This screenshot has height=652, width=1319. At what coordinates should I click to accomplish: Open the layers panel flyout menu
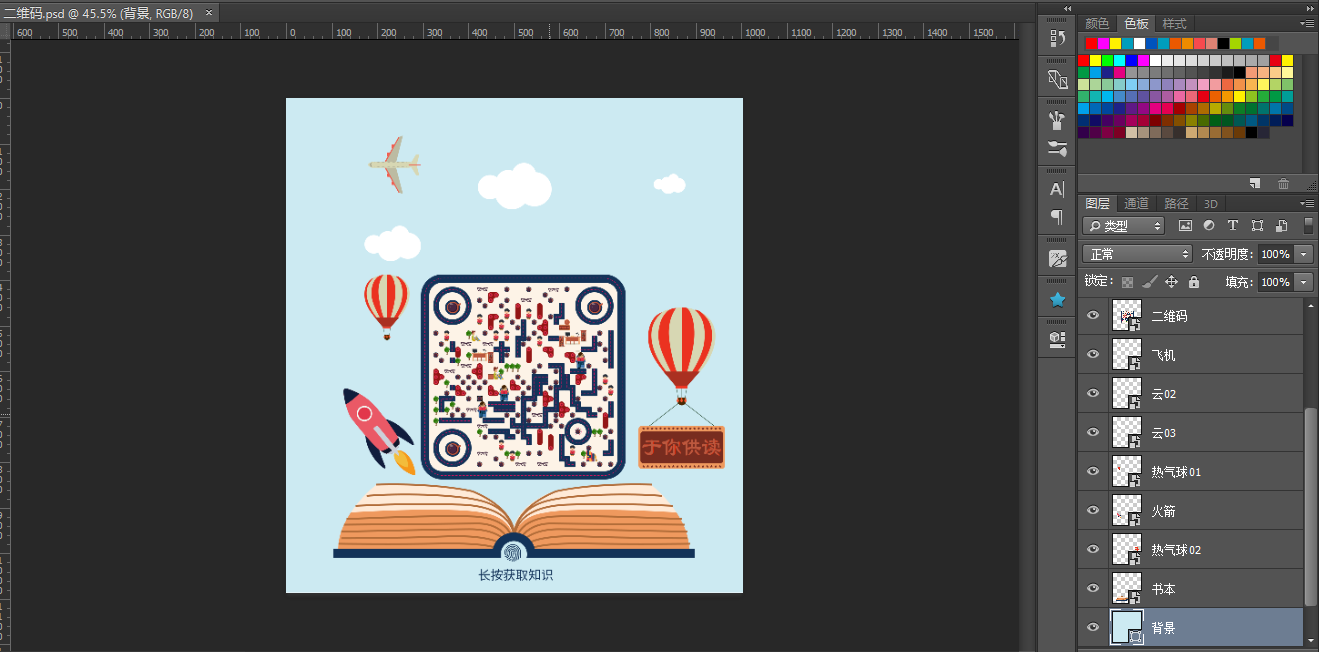[1307, 203]
